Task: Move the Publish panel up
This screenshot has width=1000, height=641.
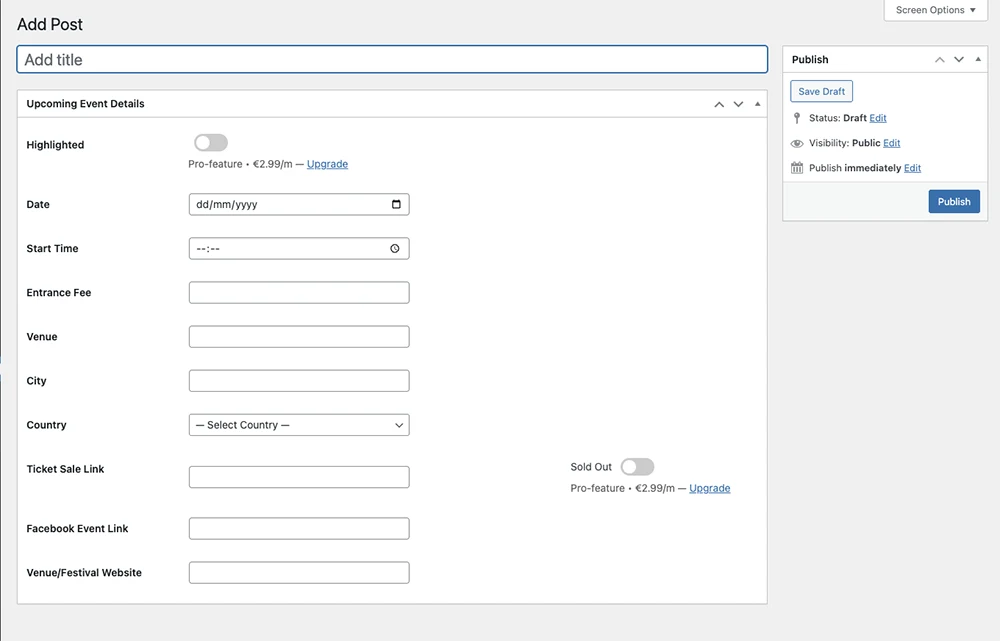Action: coord(939,60)
